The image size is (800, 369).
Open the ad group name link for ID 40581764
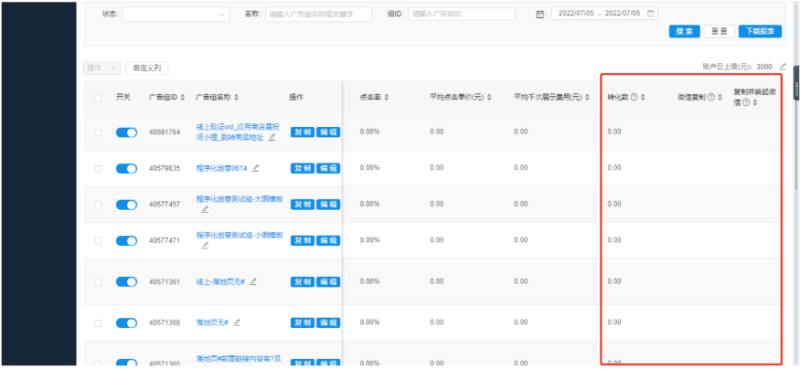238,132
